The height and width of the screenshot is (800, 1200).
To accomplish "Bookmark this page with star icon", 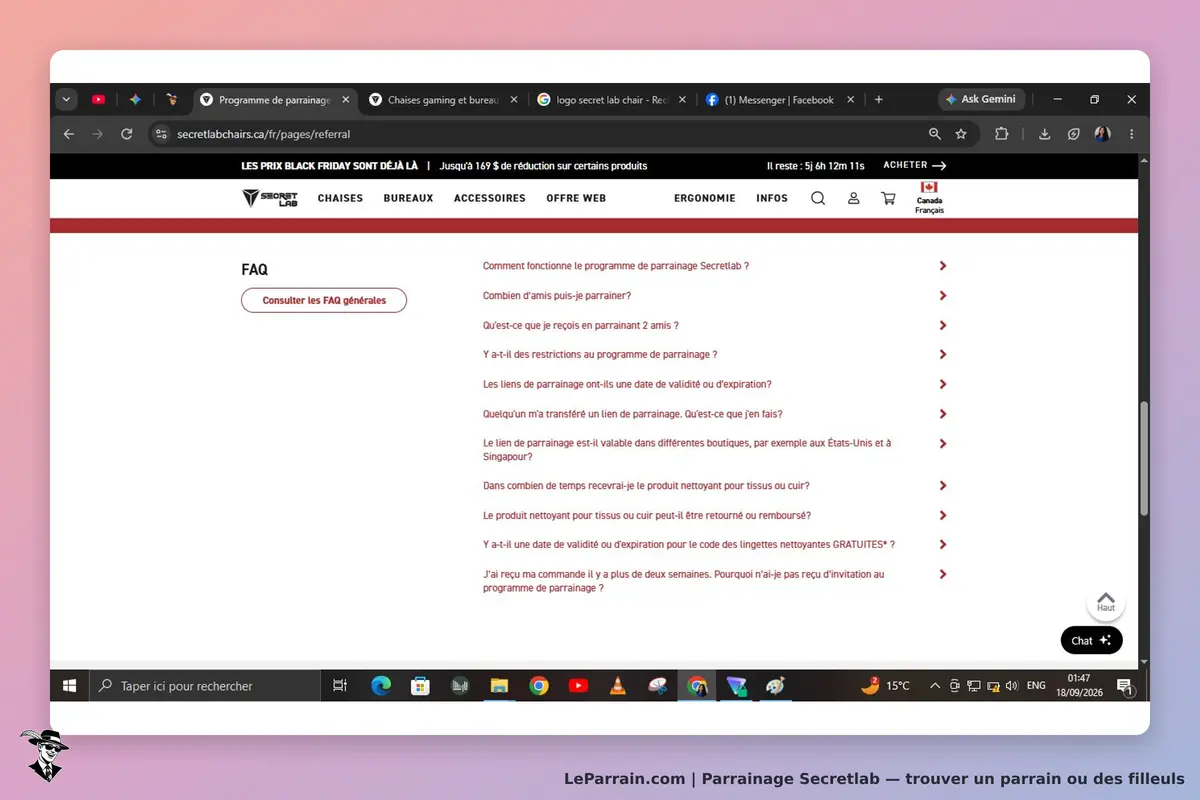I will click(961, 133).
